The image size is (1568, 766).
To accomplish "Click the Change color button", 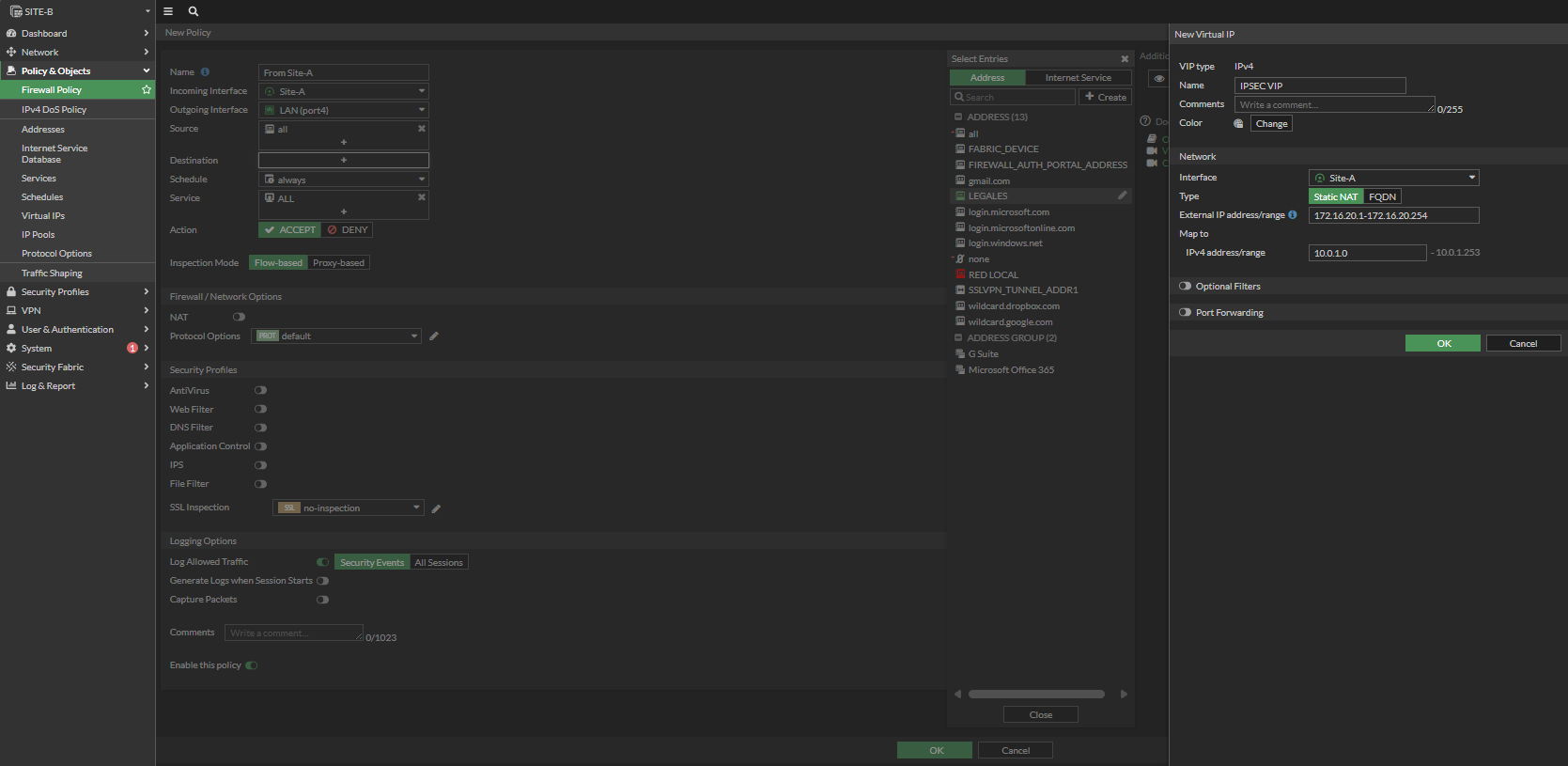I will [1271, 124].
